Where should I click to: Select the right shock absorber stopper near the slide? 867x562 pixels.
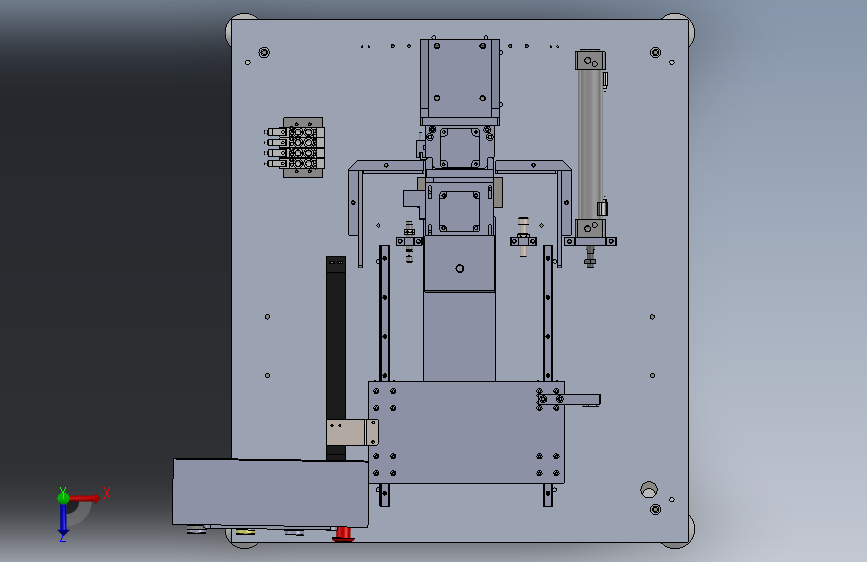pos(523,237)
